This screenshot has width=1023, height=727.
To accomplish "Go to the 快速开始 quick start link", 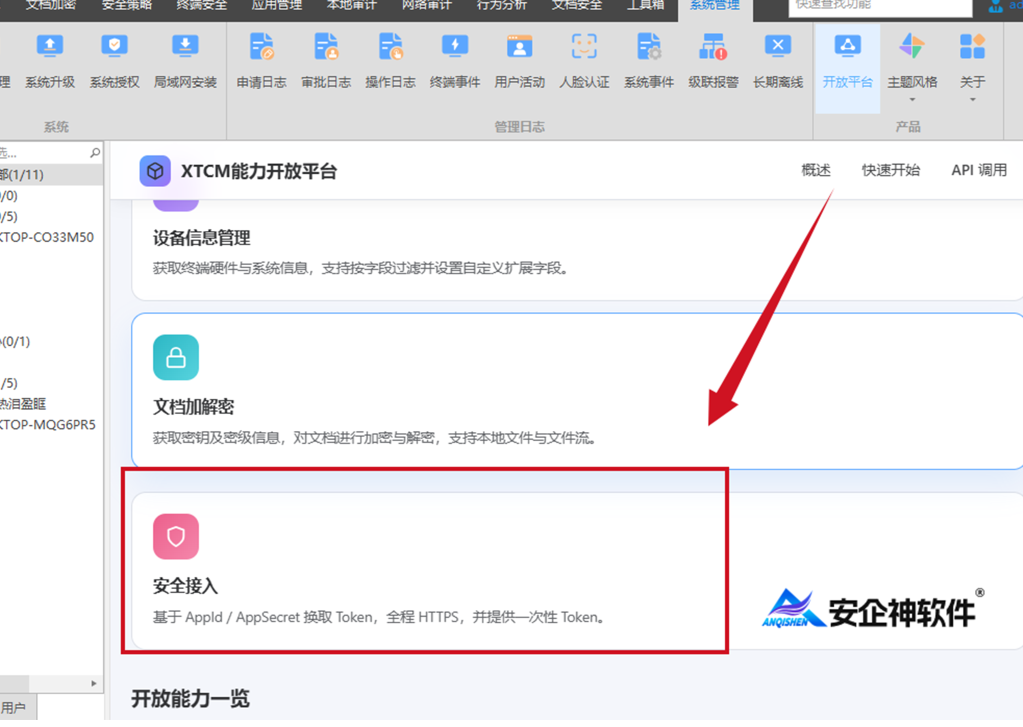I will coord(891,170).
